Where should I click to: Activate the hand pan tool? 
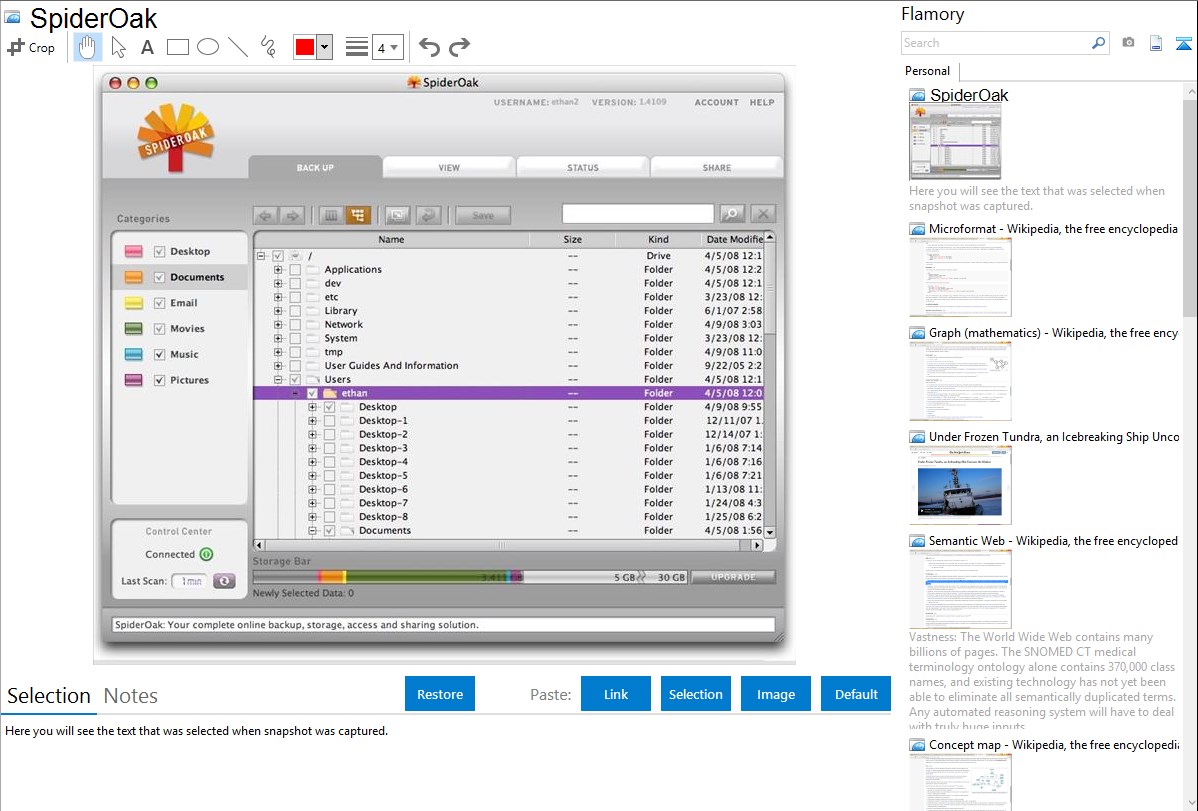coord(87,47)
